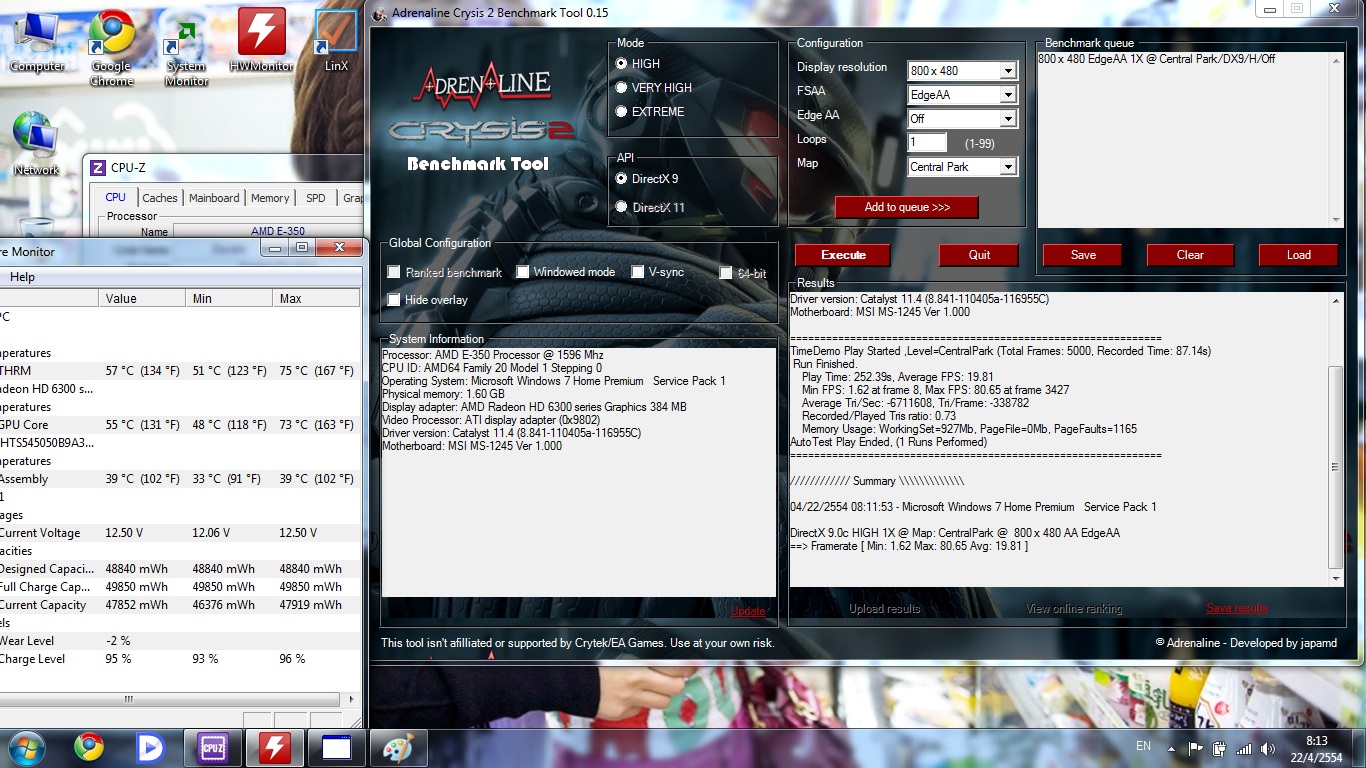Click the power plug tray icon
The image size is (1366, 768).
pos(1220,748)
